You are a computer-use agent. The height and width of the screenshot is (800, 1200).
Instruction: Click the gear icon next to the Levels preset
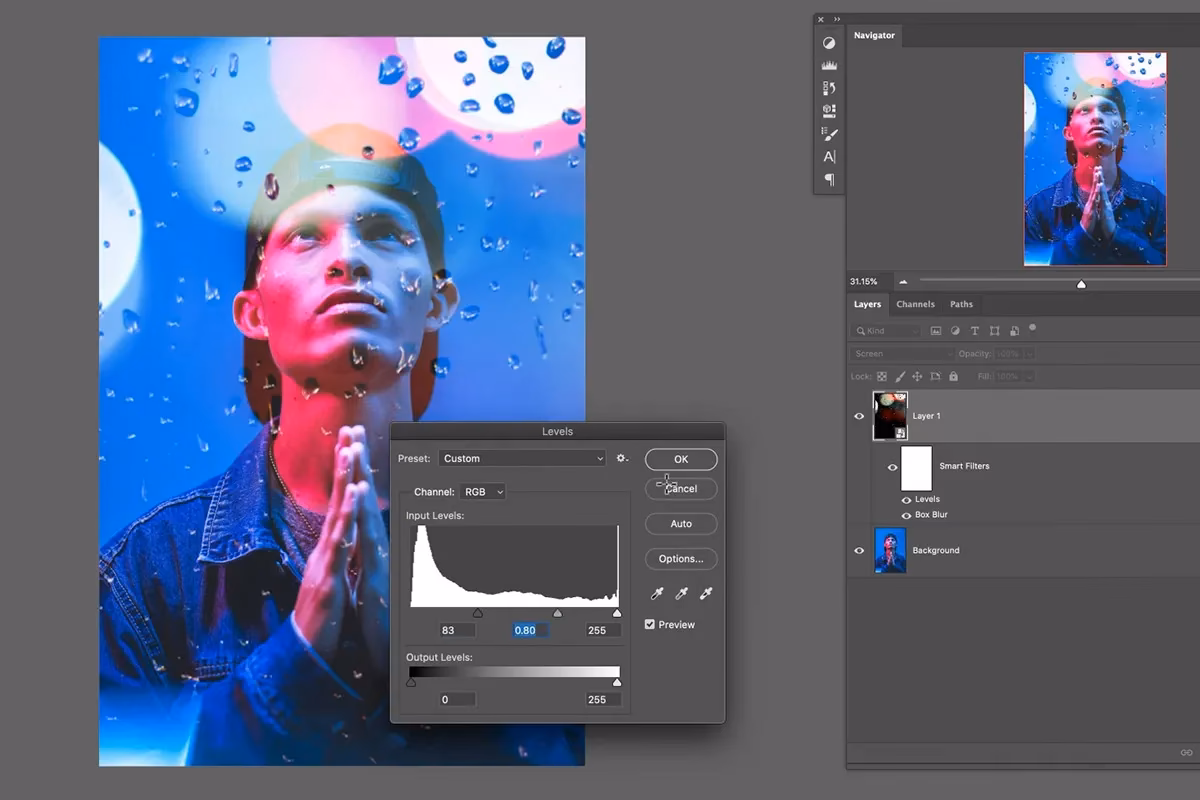click(x=622, y=457)
